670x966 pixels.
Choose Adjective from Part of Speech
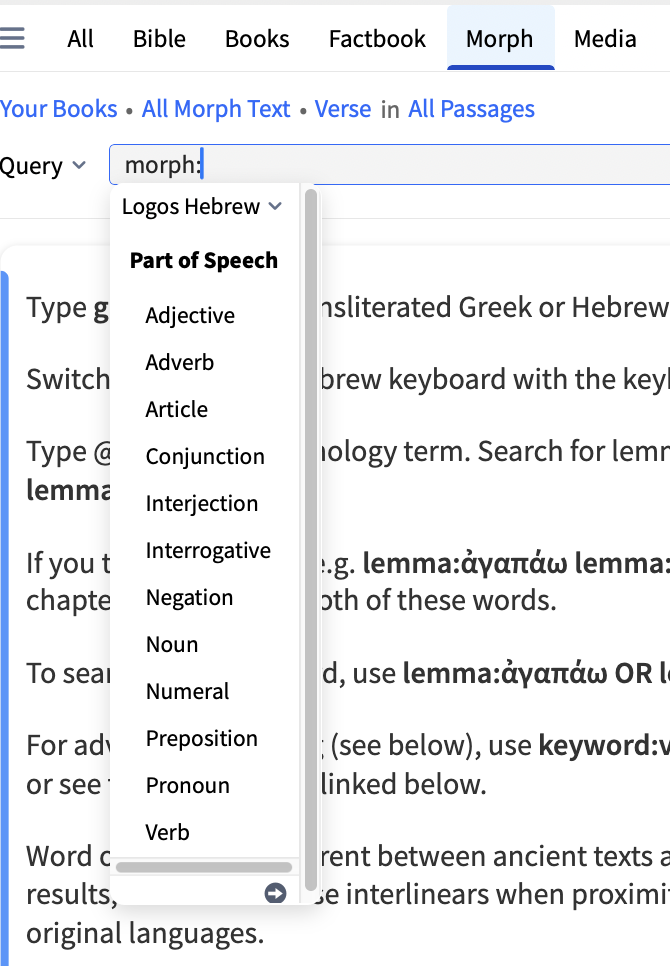tap(190, 316)
